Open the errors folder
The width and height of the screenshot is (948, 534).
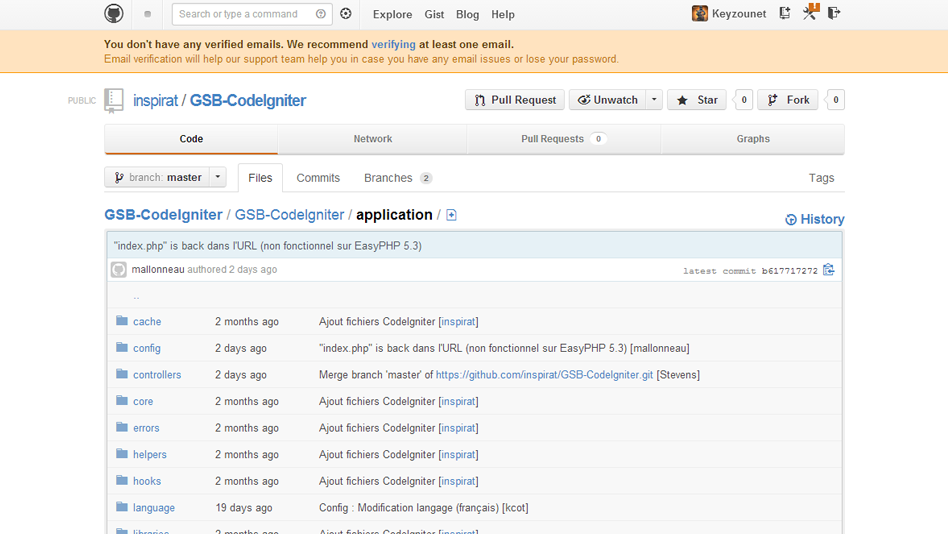coord(146,428)
